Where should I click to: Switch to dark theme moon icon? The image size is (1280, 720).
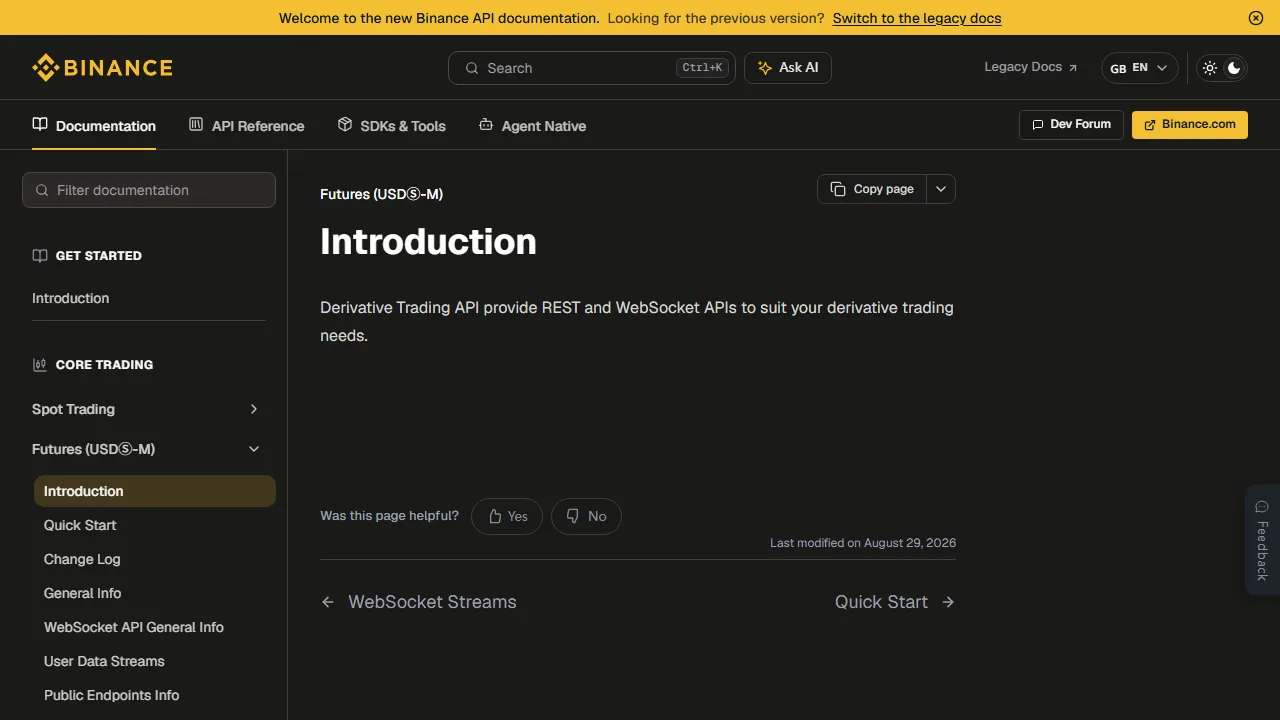click(1234, 68)
